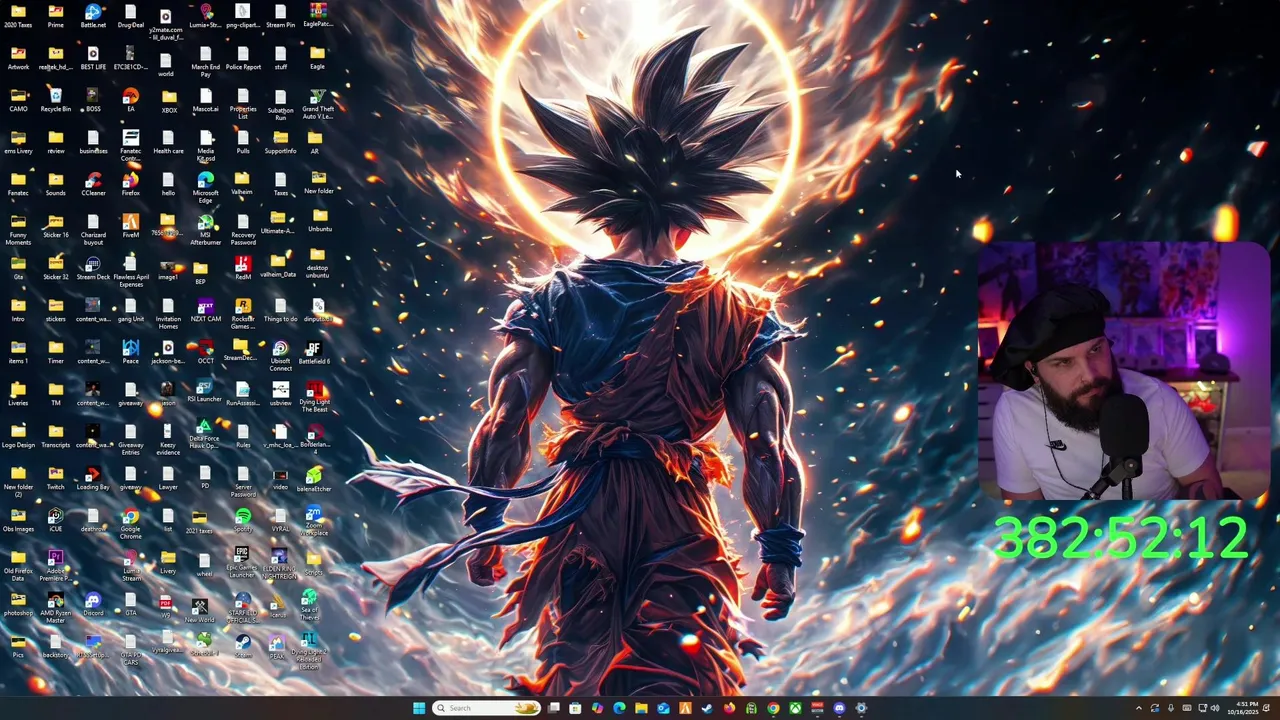
Task: Select the NZXT CAM shortcut
Action: (x=205, y=311)
